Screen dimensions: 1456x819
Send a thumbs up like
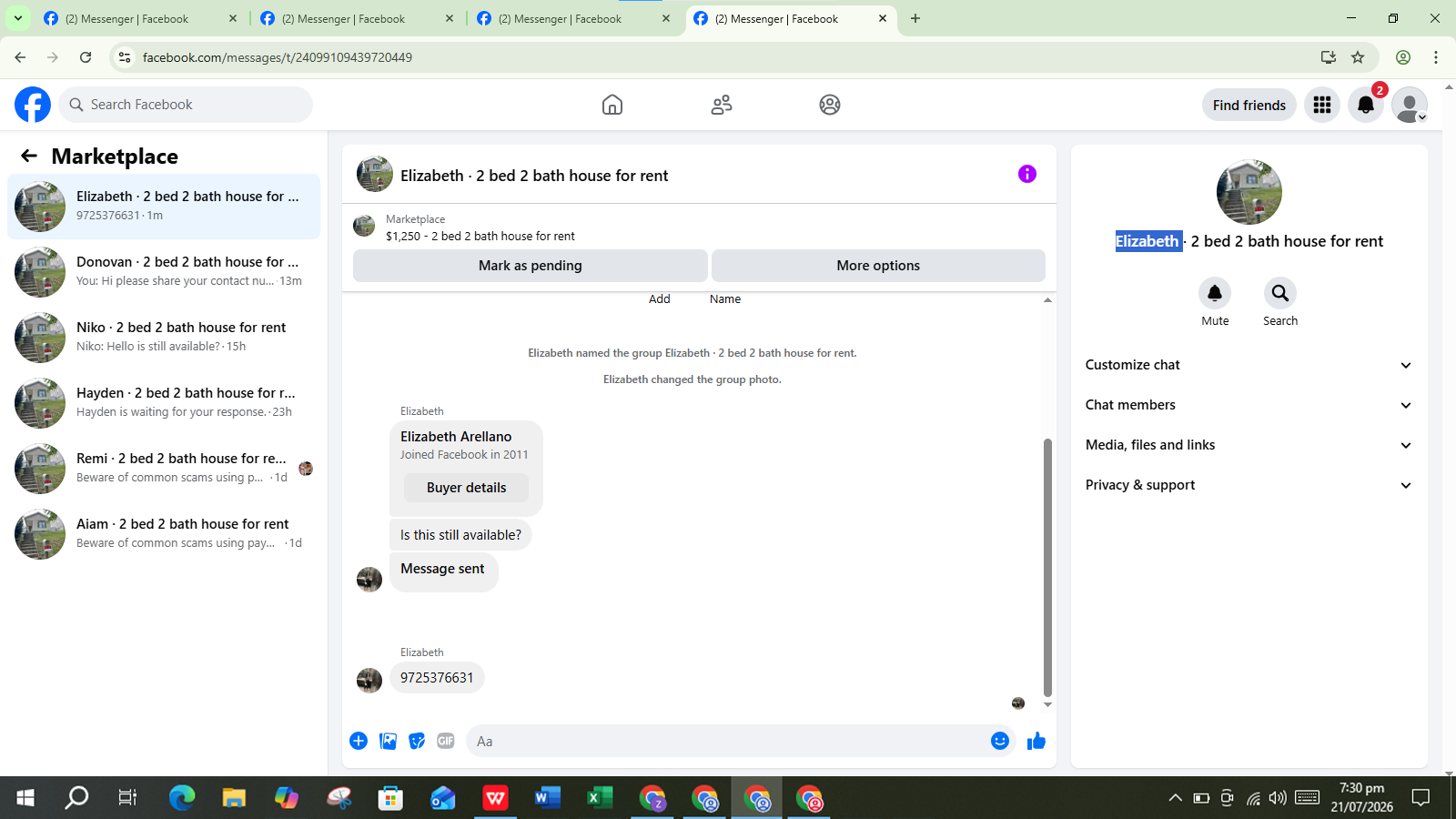[1036, 741]
